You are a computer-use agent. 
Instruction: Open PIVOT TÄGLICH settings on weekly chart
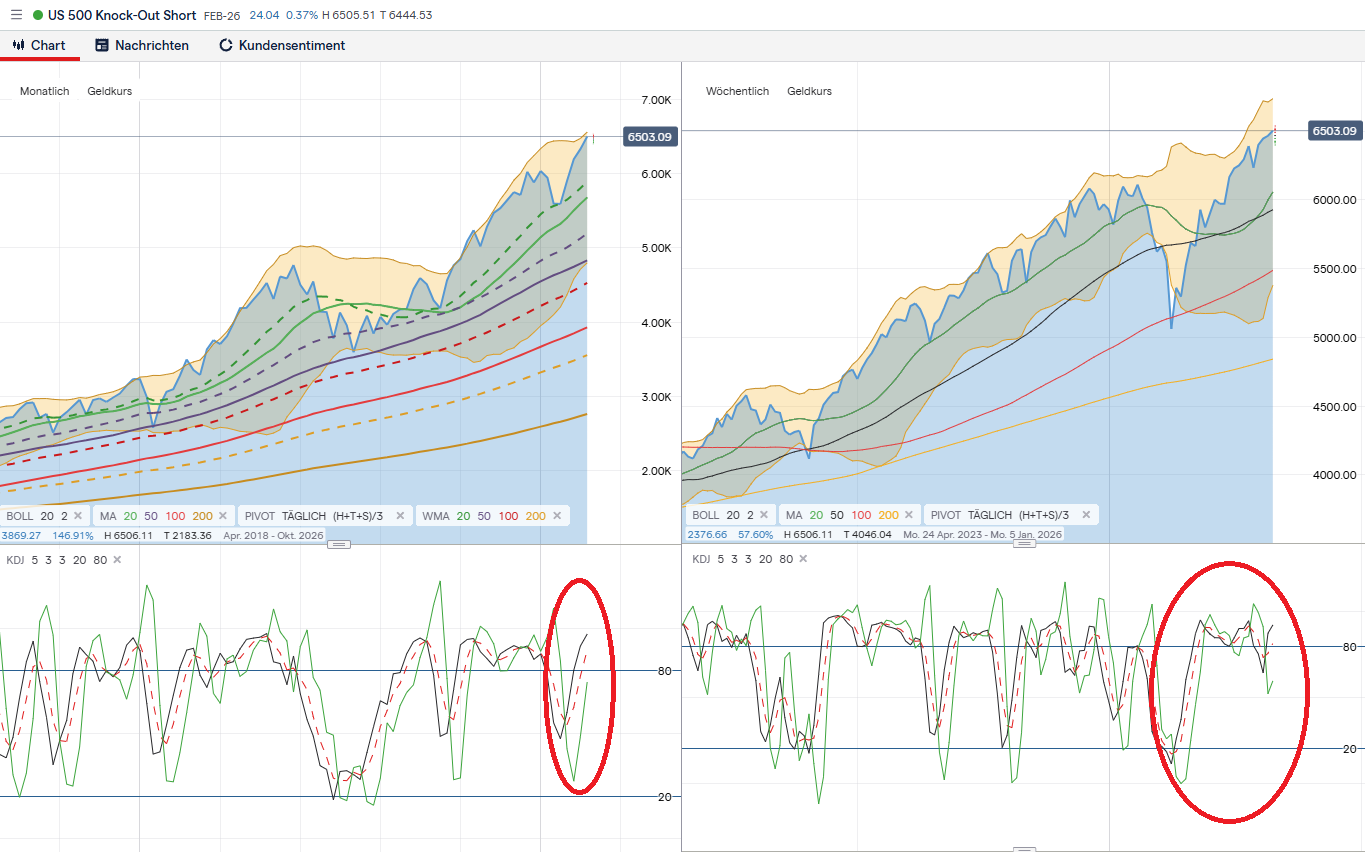pos(1000,515)
